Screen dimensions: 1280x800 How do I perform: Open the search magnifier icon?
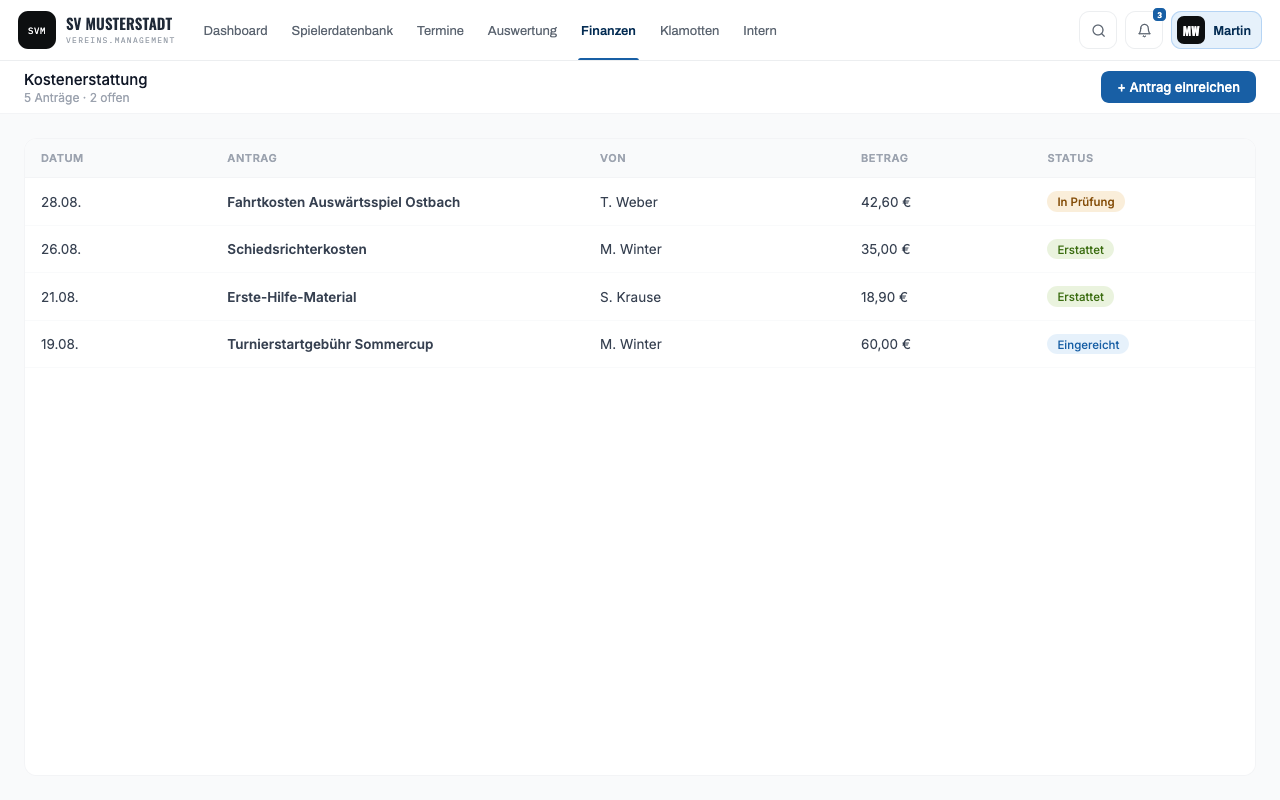[1098, 30]
